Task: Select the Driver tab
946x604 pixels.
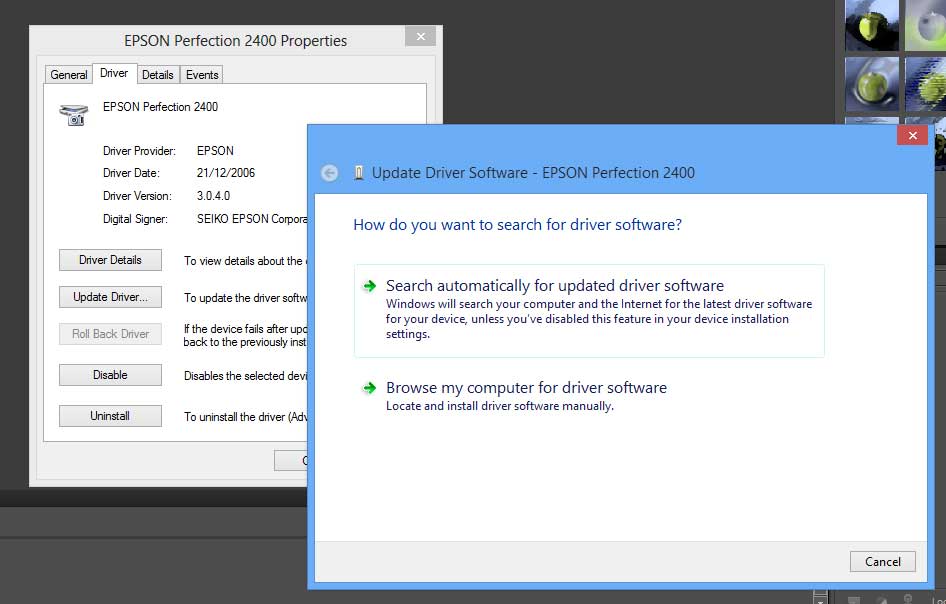Action: 114,74
